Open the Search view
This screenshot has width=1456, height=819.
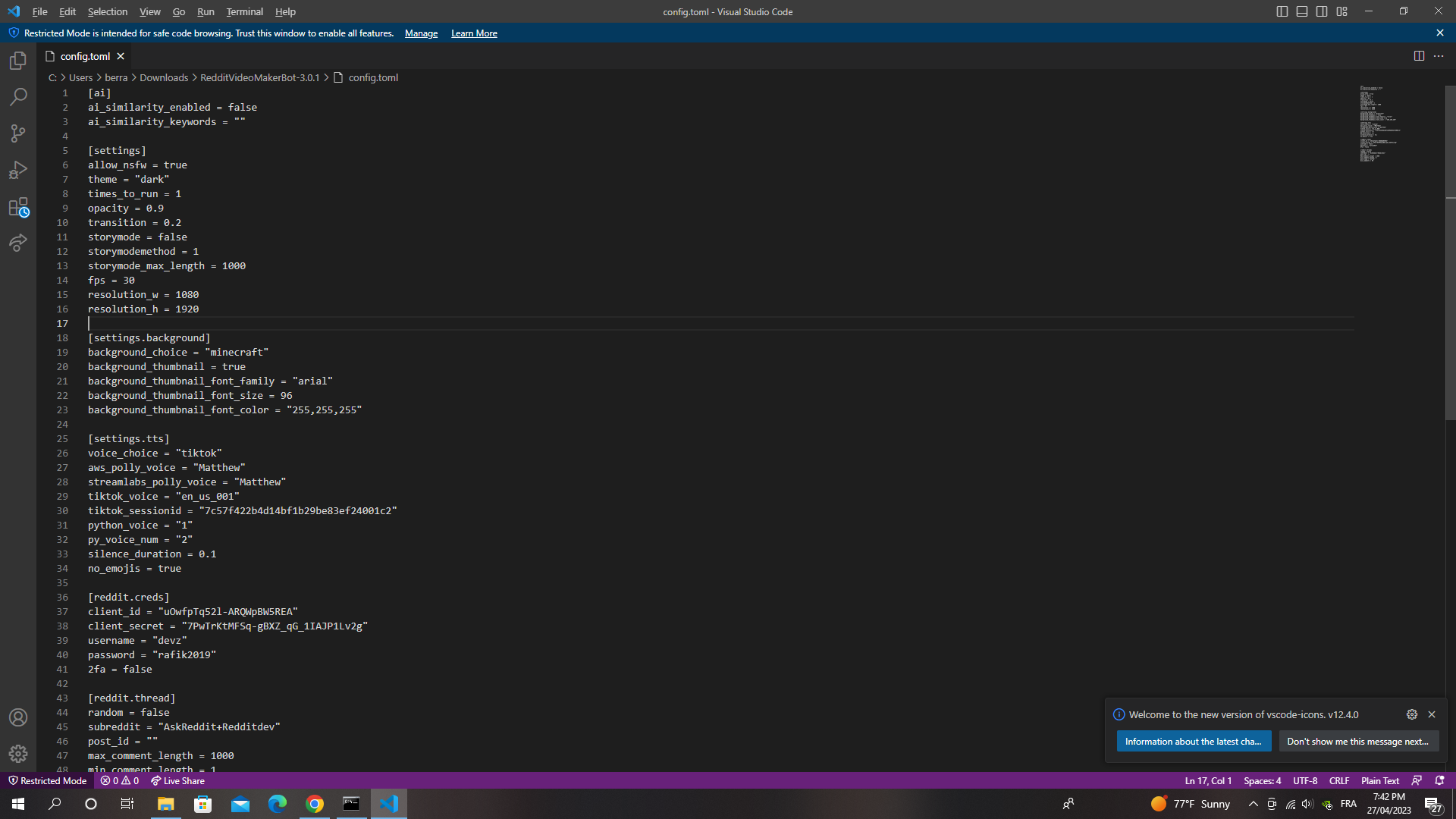[x=18, y=97]
